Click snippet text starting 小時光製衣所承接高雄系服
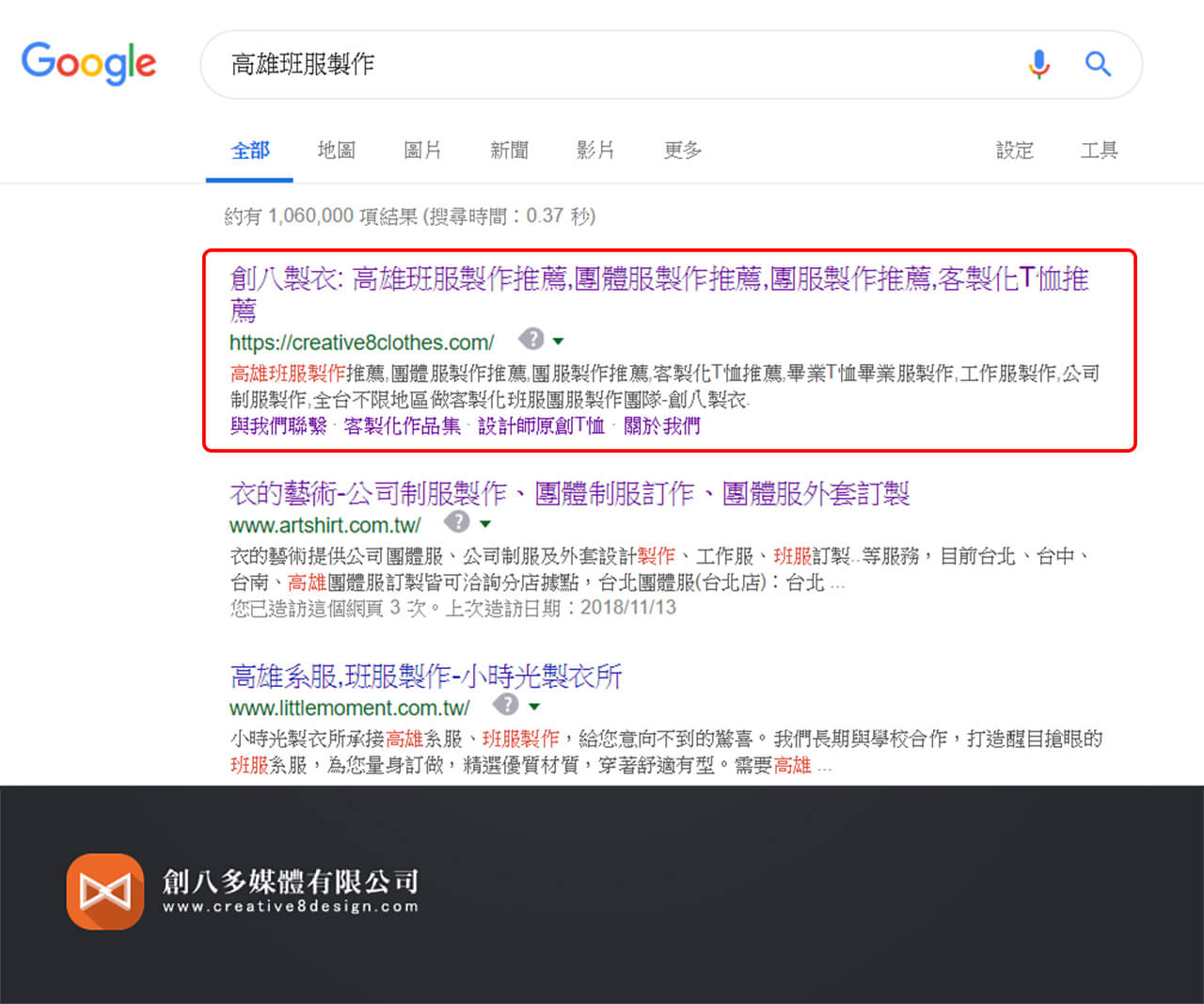Viewport: 1204px width, 1004px height. pyautogui.click(x=666, y=752)
